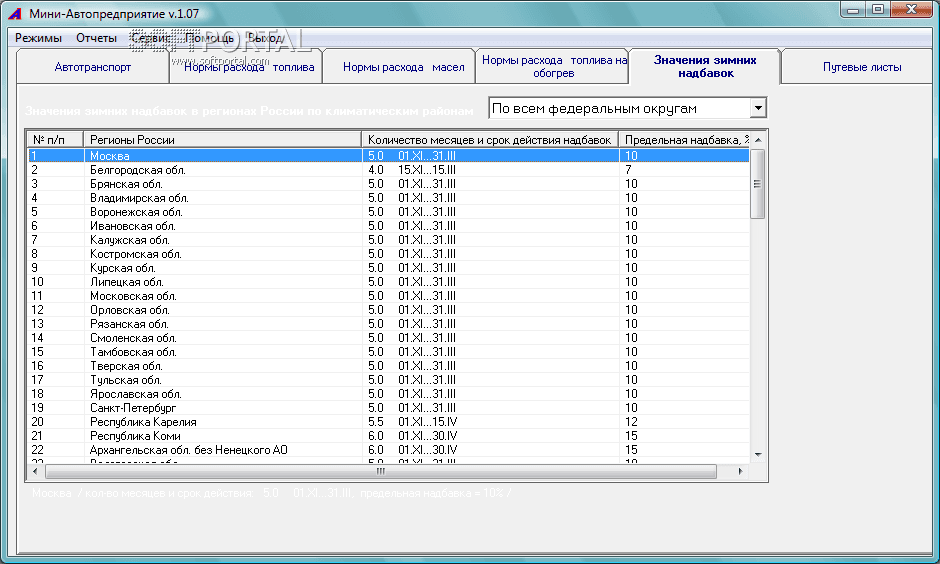
Task: Select the Московская обл. row
Action: click(388, 295)
